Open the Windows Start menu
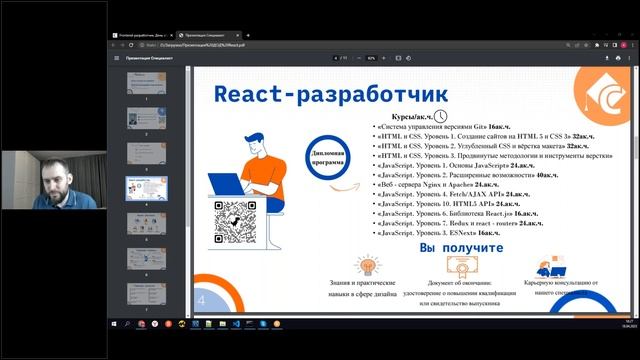 coord(114,324)
